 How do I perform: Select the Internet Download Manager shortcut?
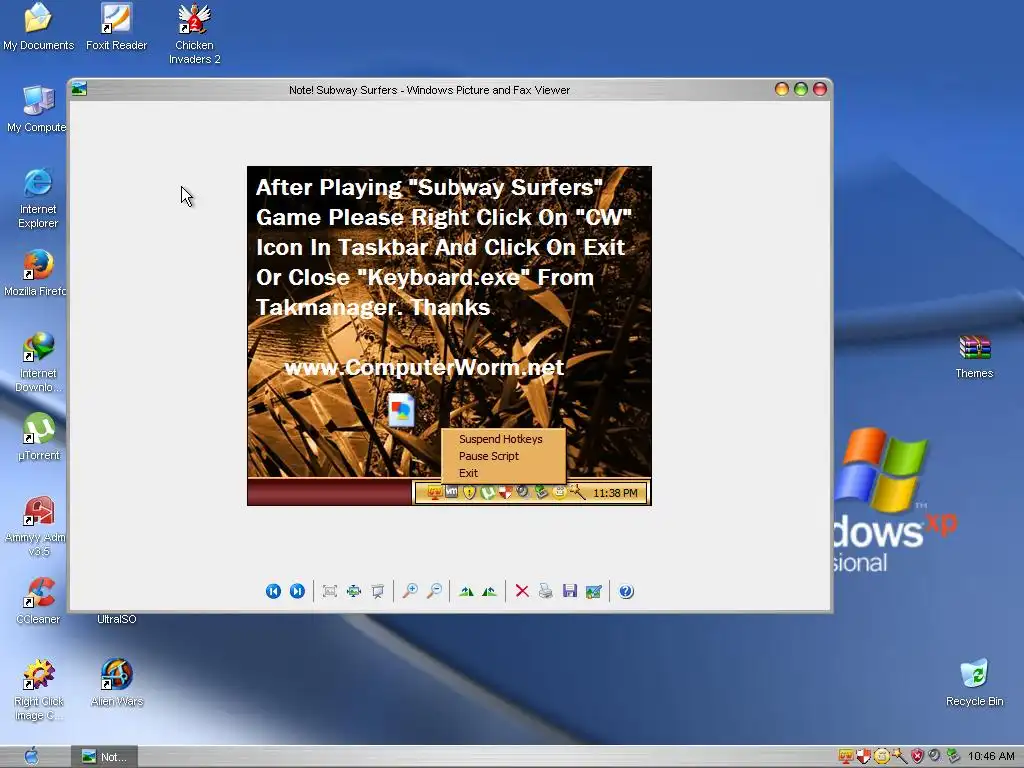pos(38,362)
